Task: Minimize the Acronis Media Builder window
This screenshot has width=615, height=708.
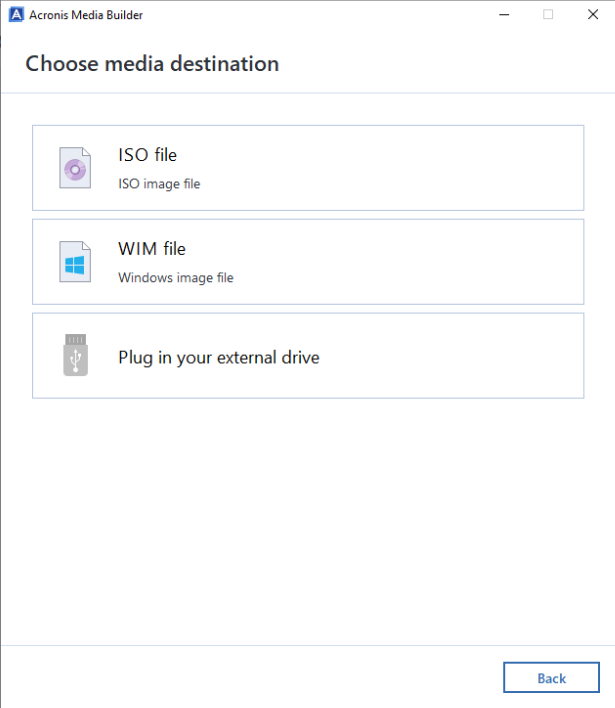Action: 500,14
